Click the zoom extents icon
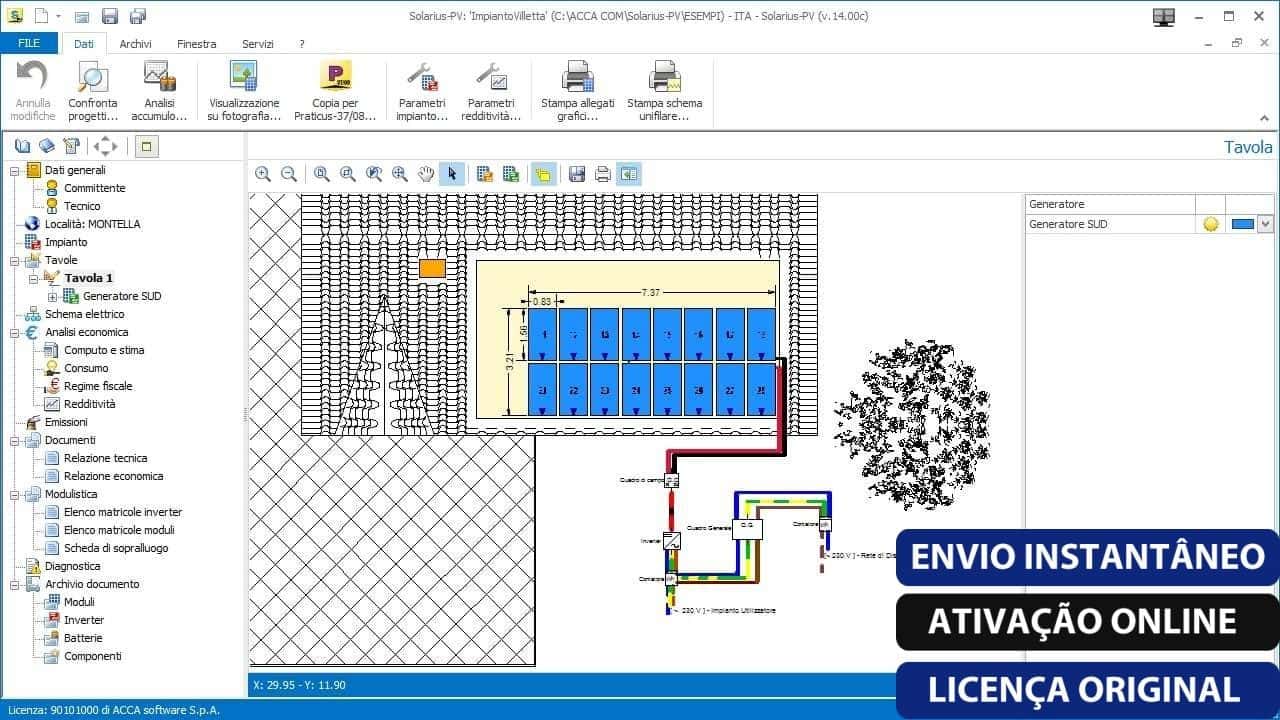Screen dimensions: 1280x720 [x=400, y=174]
